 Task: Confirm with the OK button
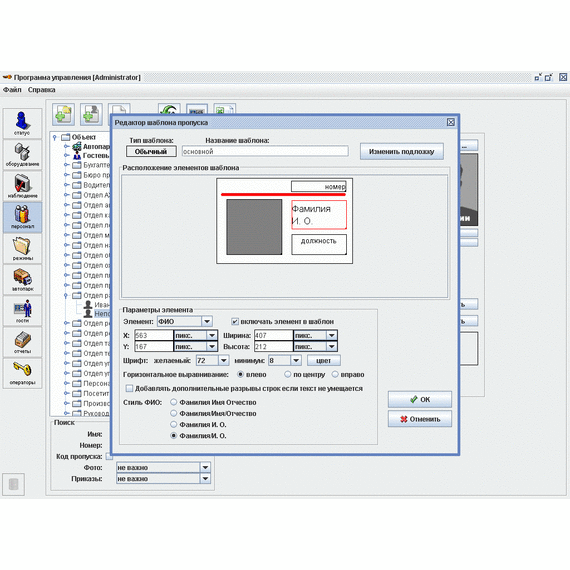pyautogui.click(x=420, y=400)
